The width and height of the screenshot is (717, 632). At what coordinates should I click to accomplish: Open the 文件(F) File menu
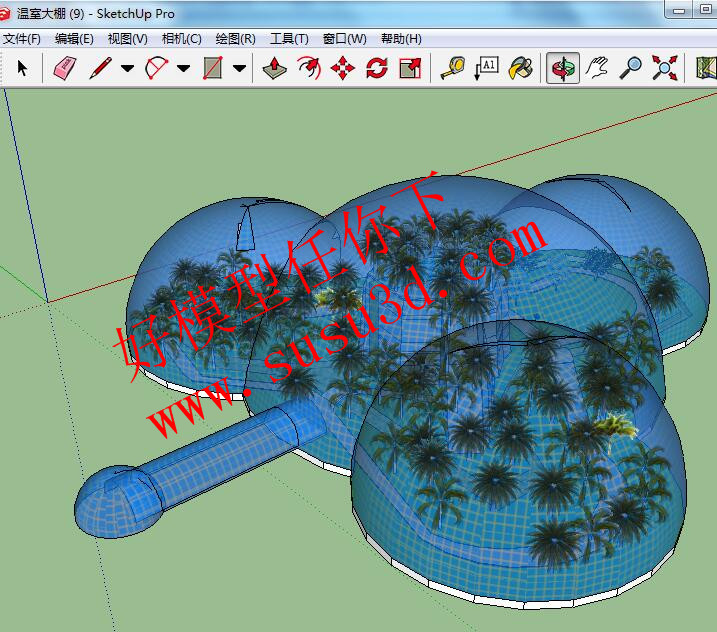click(21, 39)
